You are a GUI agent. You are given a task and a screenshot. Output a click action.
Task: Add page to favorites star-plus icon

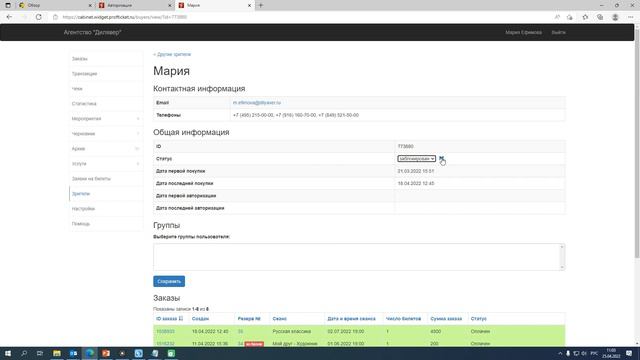[x=570, y=17]
